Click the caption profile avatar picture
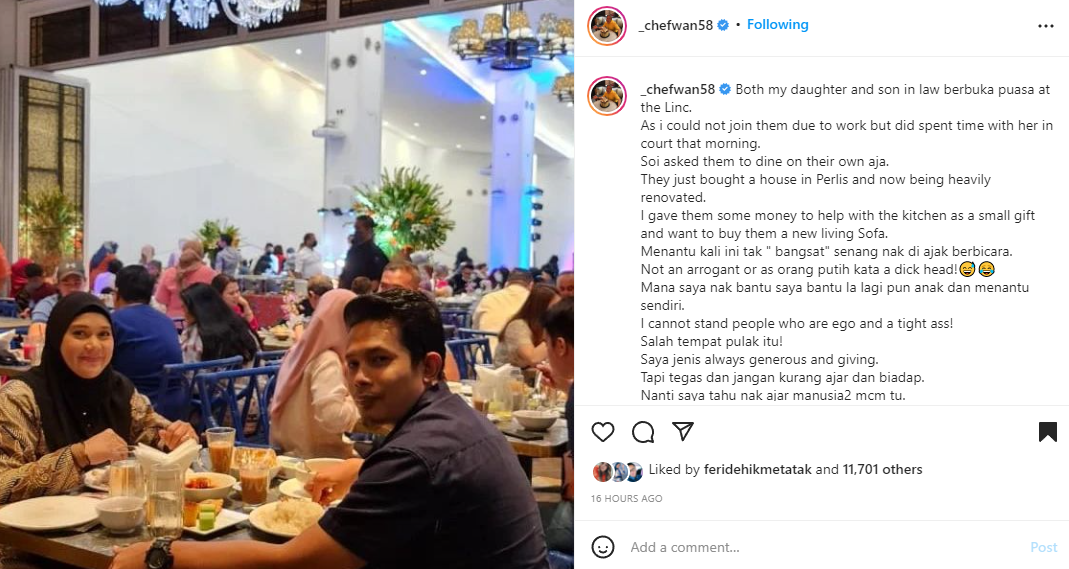1069x569 pixels. [607, 96]
